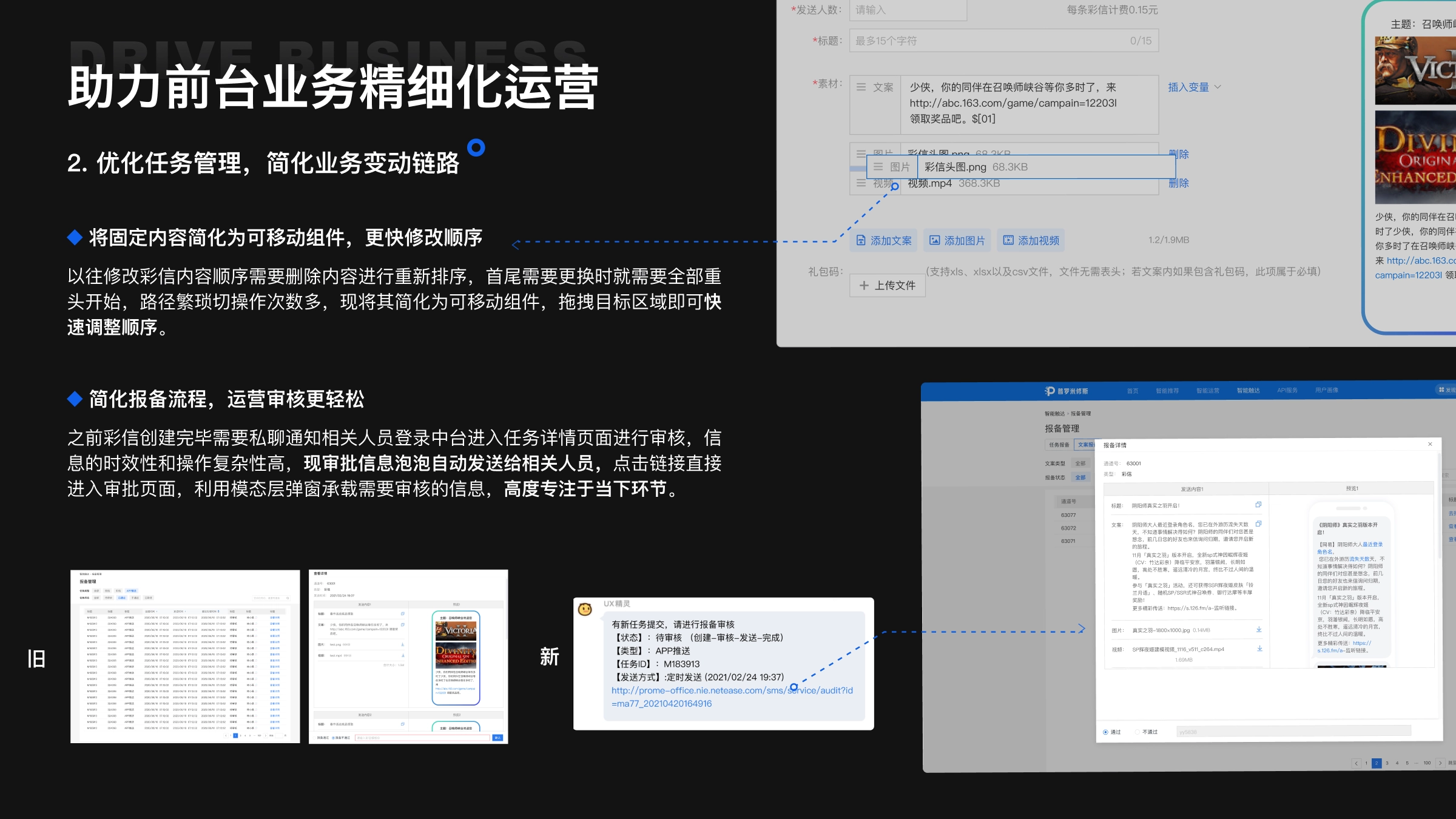
Task: Click the 文案 text area content
Action: tap(1030, 104)
